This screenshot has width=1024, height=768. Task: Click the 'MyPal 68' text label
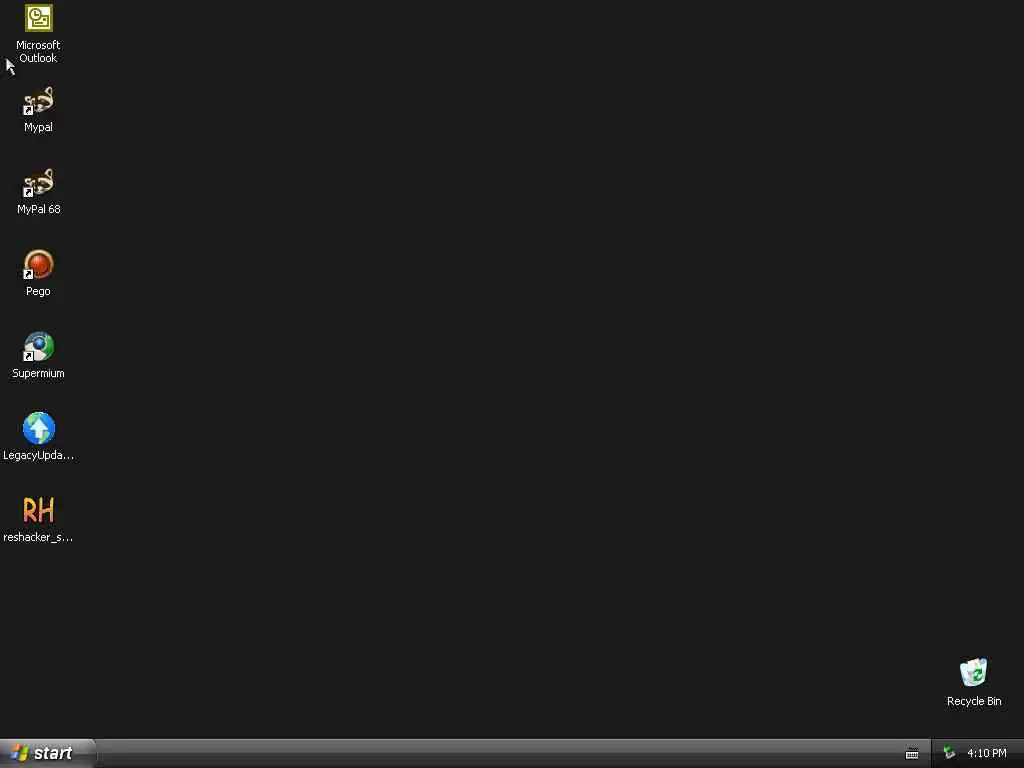39,209
